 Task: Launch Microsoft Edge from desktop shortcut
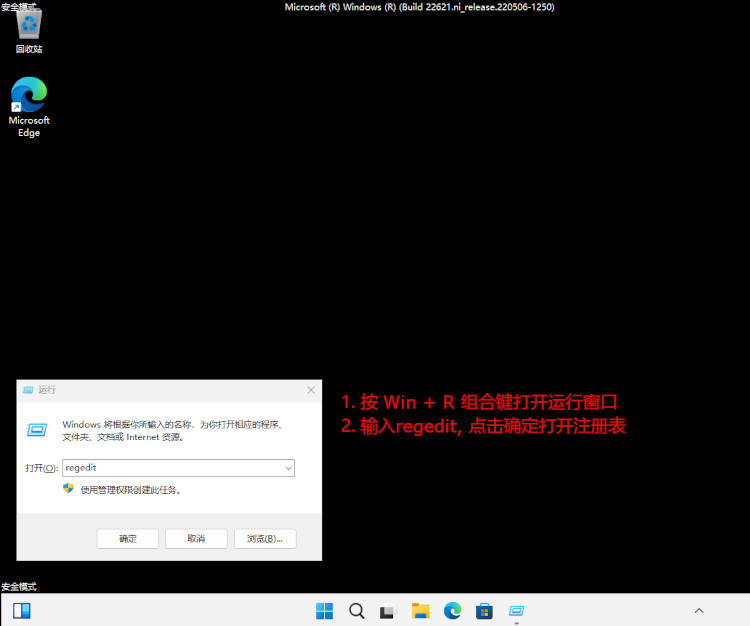tap(29, 107)
